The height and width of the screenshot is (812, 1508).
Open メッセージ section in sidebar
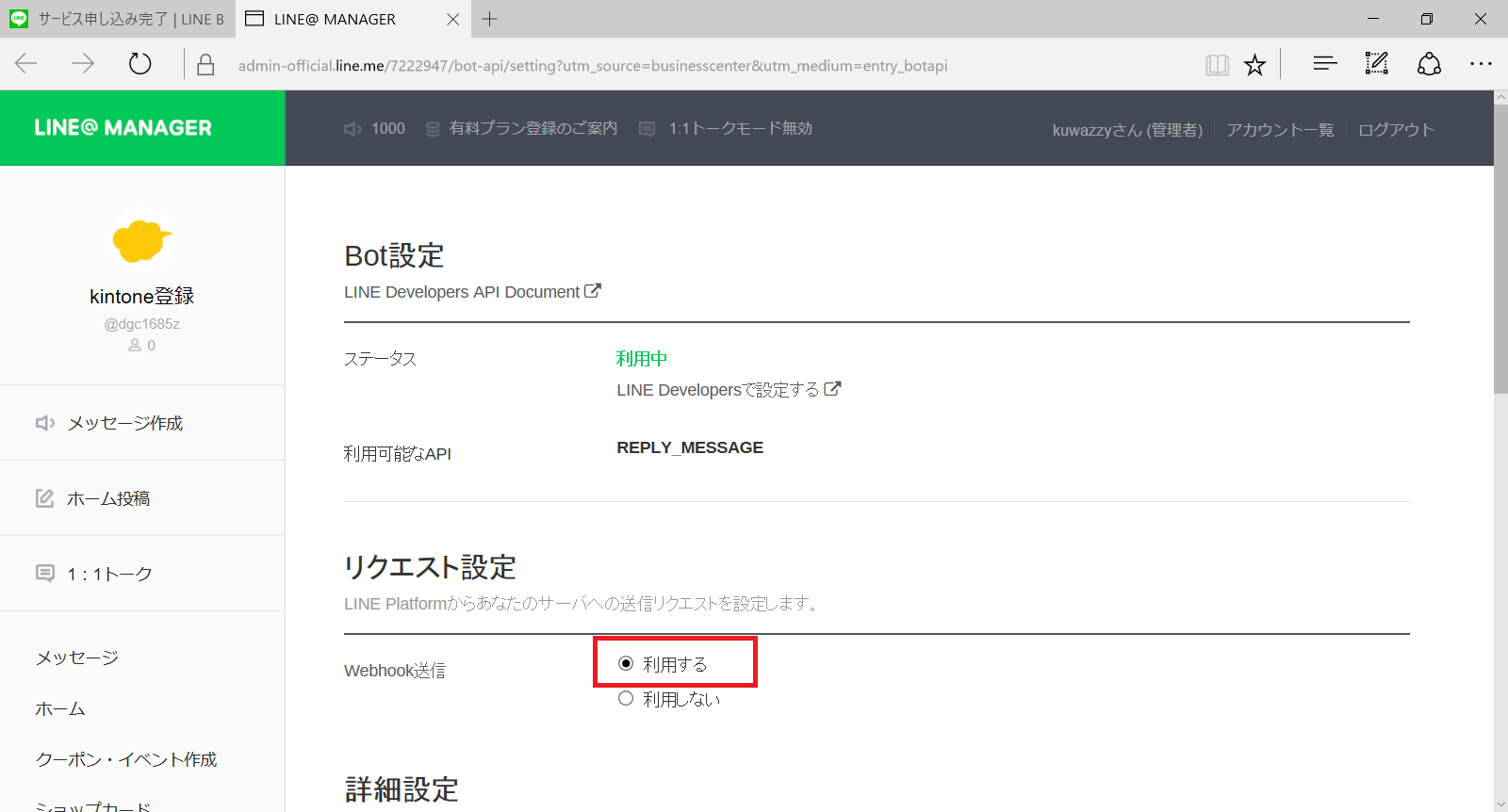click(x=77, y=658)
